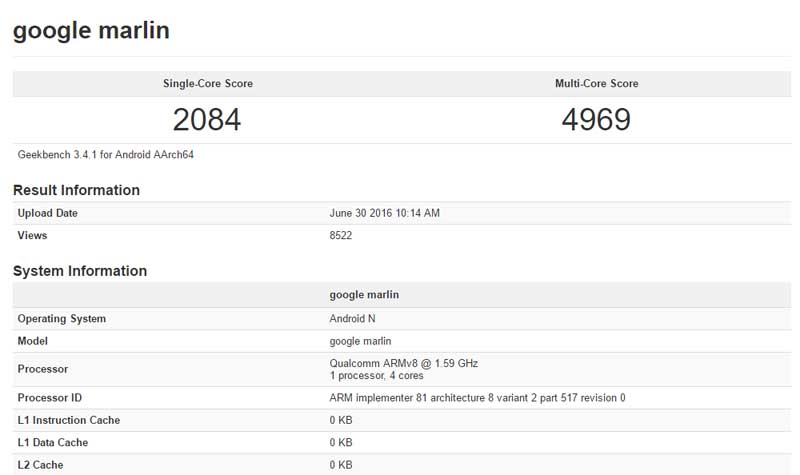Viewport: 800px width, 475px height.
Task: Select 'Geekbench 3.4.1 for Android AArch64' text
Action: (106, 155)
